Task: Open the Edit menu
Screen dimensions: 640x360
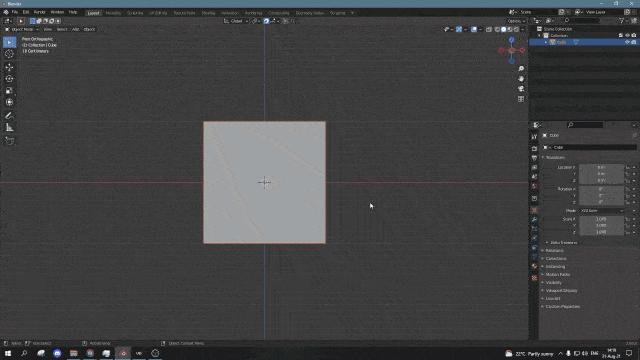Action: coord(26,12)
